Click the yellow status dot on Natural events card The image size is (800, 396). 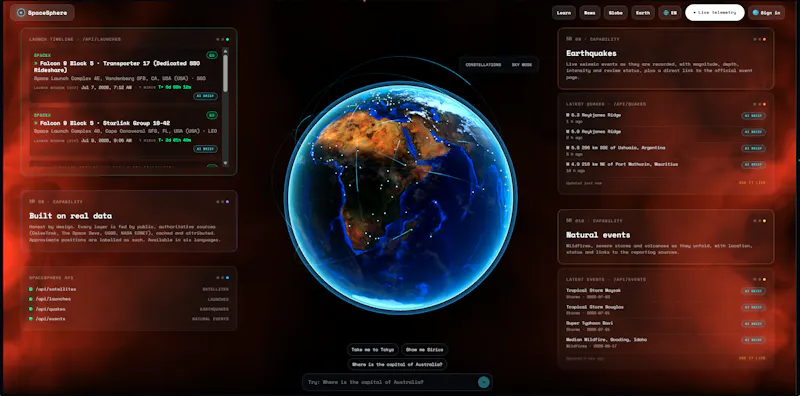764,221
